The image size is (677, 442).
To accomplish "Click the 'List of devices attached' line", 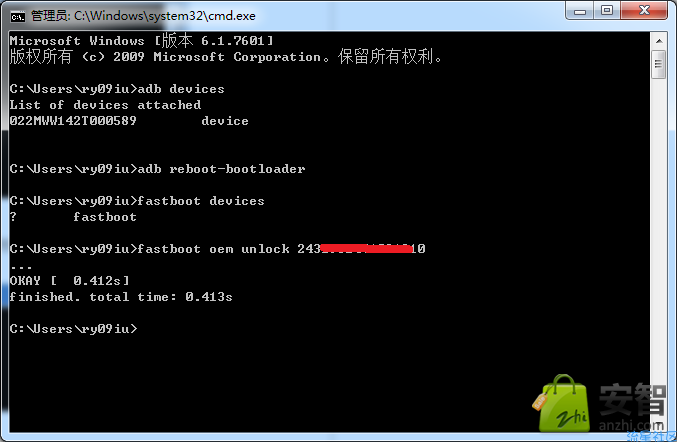I will [x=105, y=105].
